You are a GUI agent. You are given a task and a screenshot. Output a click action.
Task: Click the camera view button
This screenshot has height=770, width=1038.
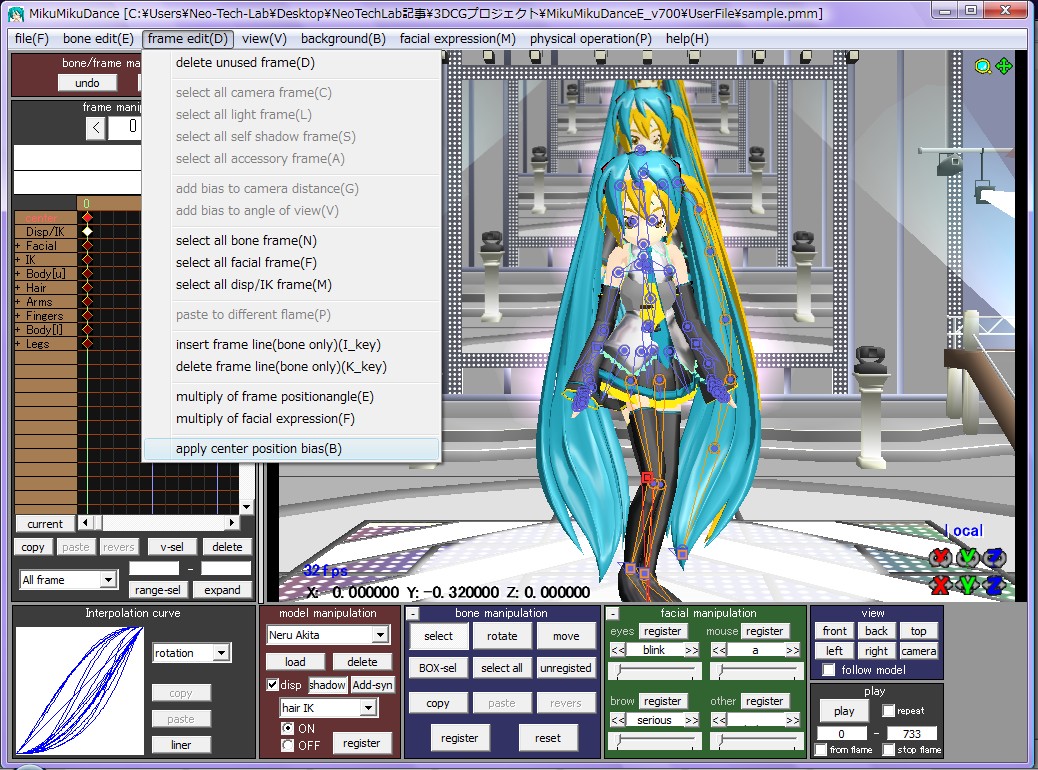(x=919, y=651)
